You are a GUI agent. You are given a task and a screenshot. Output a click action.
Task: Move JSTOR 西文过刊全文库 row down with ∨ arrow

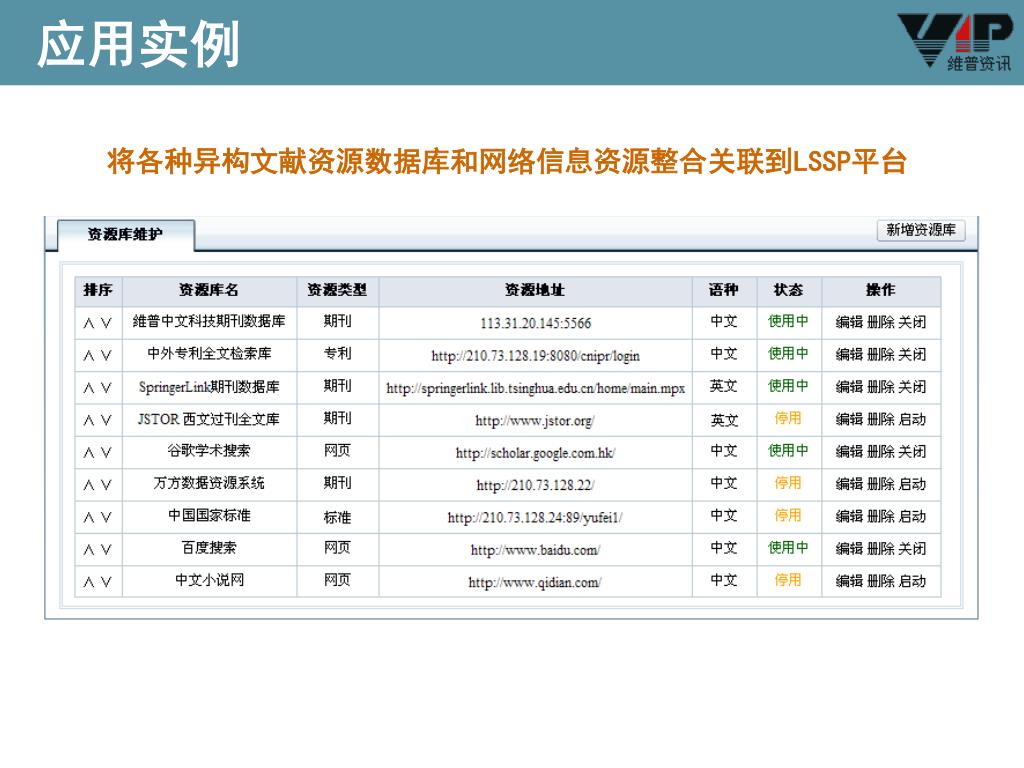coord(106,420)
